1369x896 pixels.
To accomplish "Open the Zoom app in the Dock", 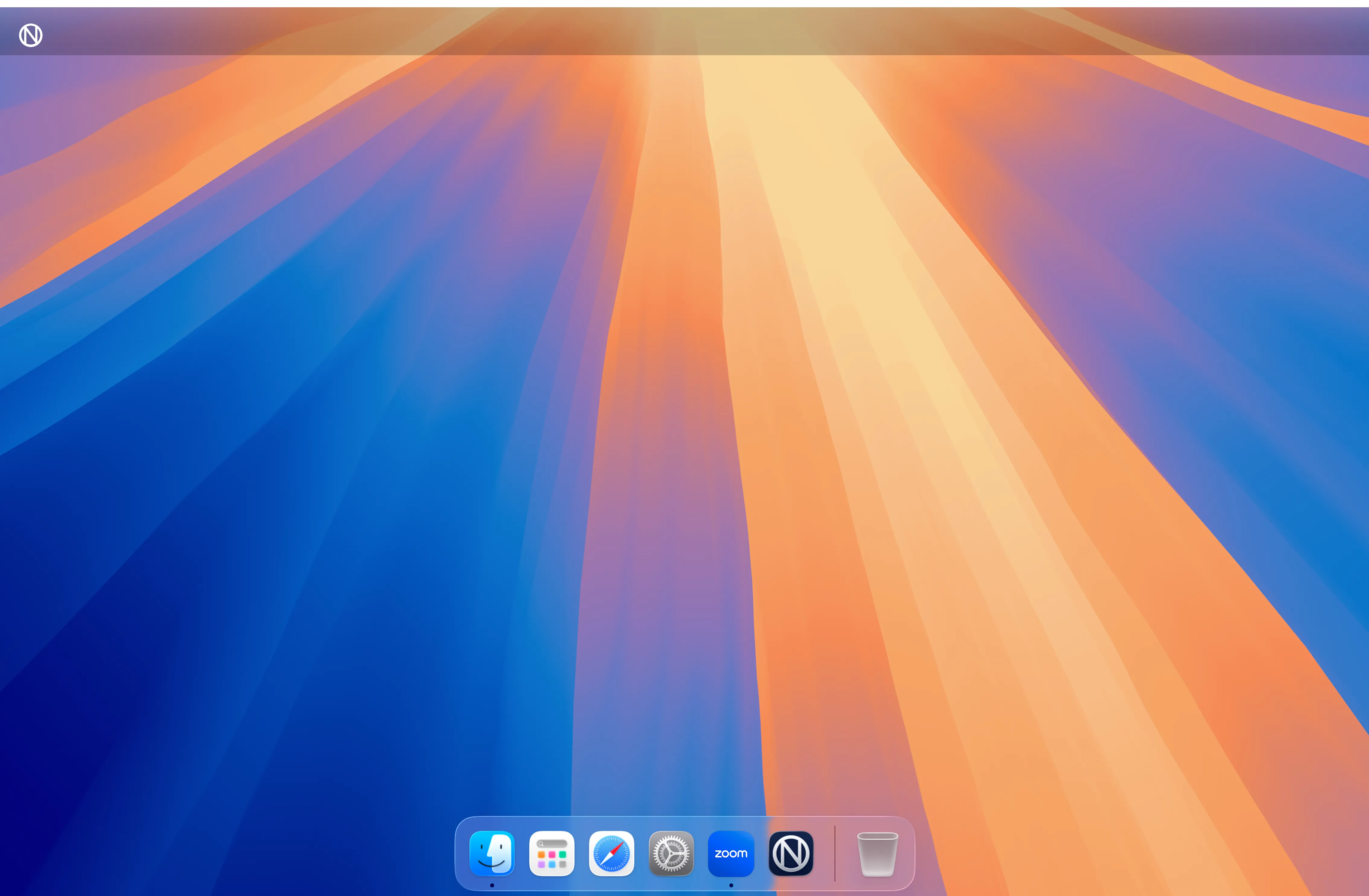I will tap(731, 853).
